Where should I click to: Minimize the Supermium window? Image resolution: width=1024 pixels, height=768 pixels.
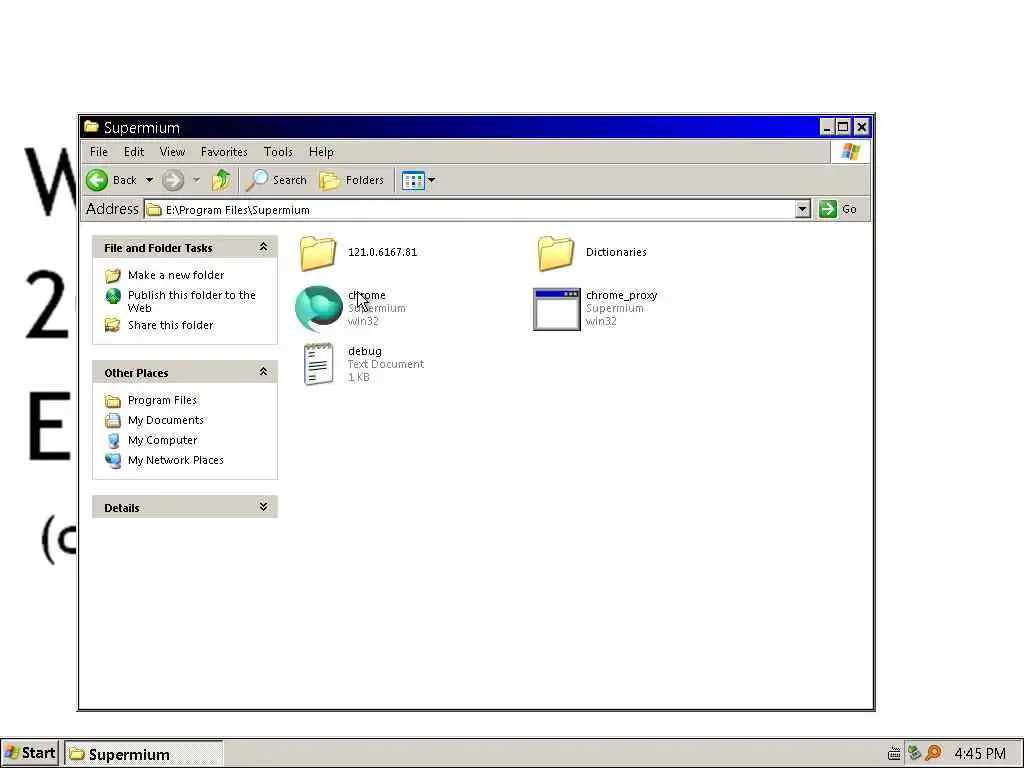pyautogui.click(x=827, y=127)
